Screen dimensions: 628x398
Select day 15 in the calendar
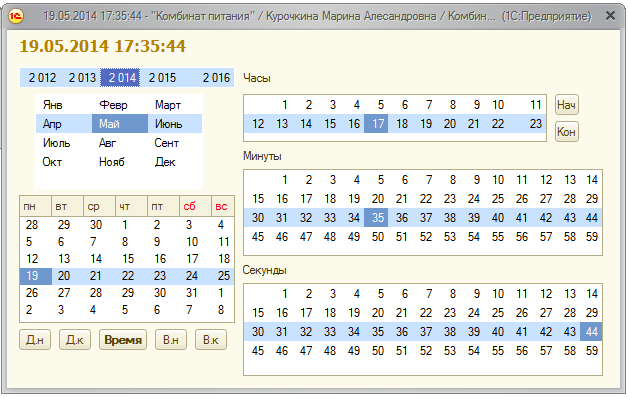coord(128,259)
